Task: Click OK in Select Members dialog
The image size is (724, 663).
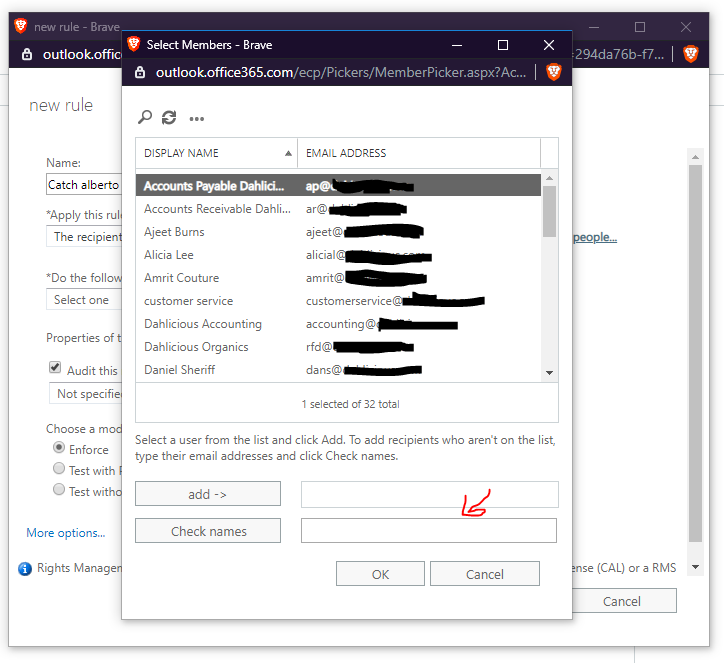Action: (x=380, y=574)
